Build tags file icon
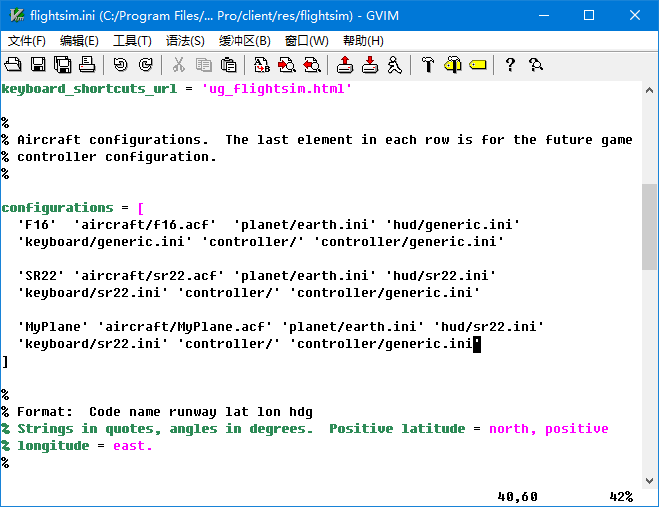Screen dimensions: 659x507 coord(453,65)
